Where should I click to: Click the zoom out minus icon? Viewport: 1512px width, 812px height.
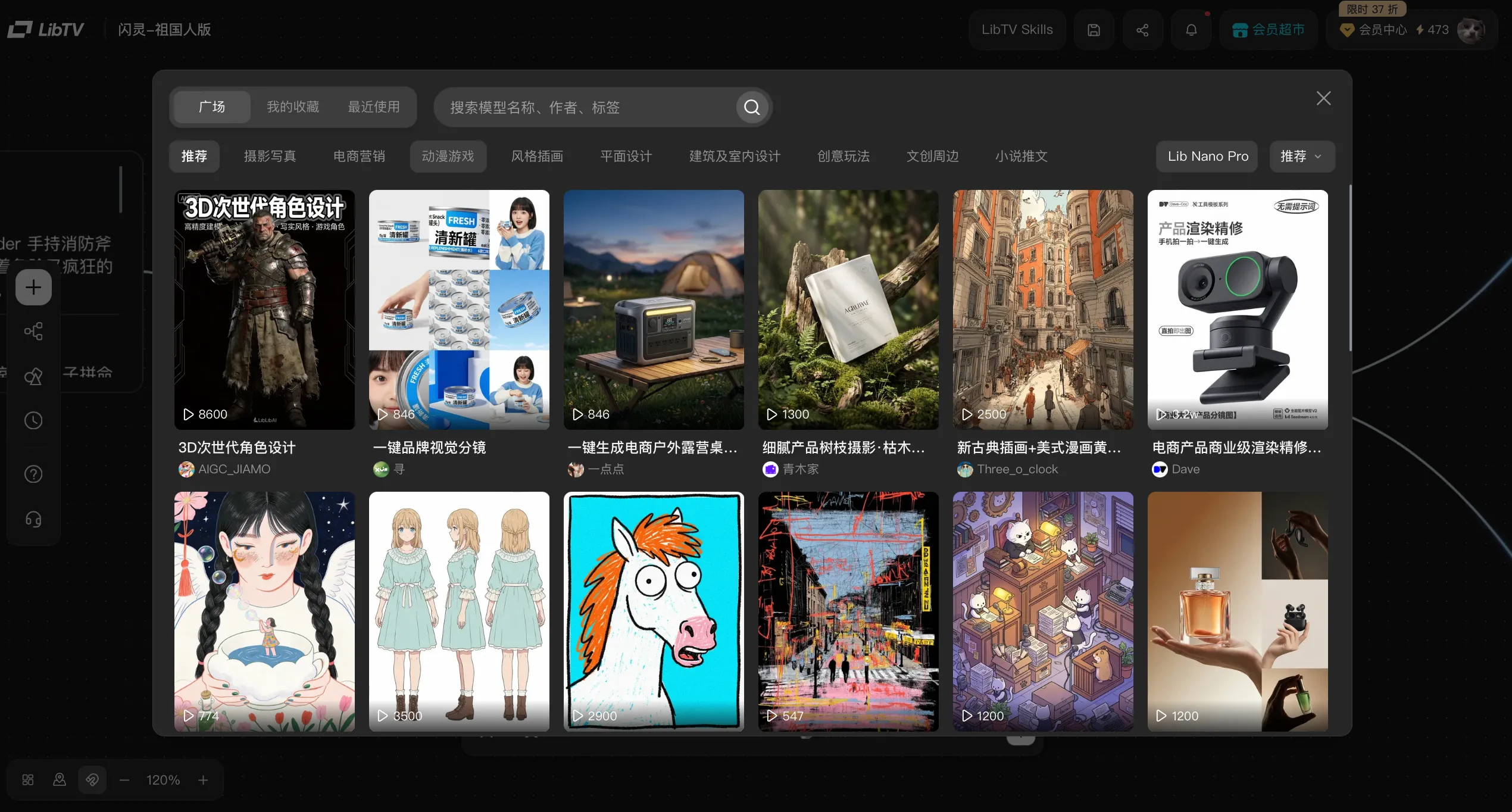coord(124,780)
